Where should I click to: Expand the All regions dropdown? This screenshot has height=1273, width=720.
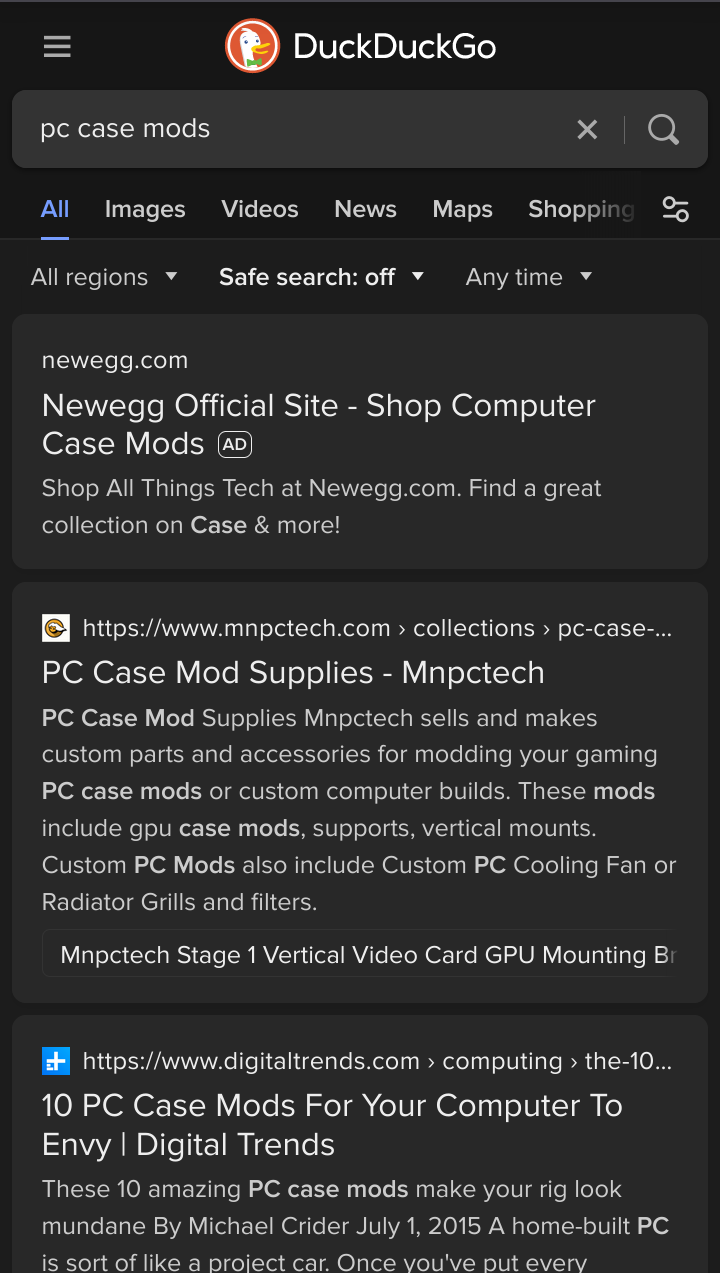point(104,277)
